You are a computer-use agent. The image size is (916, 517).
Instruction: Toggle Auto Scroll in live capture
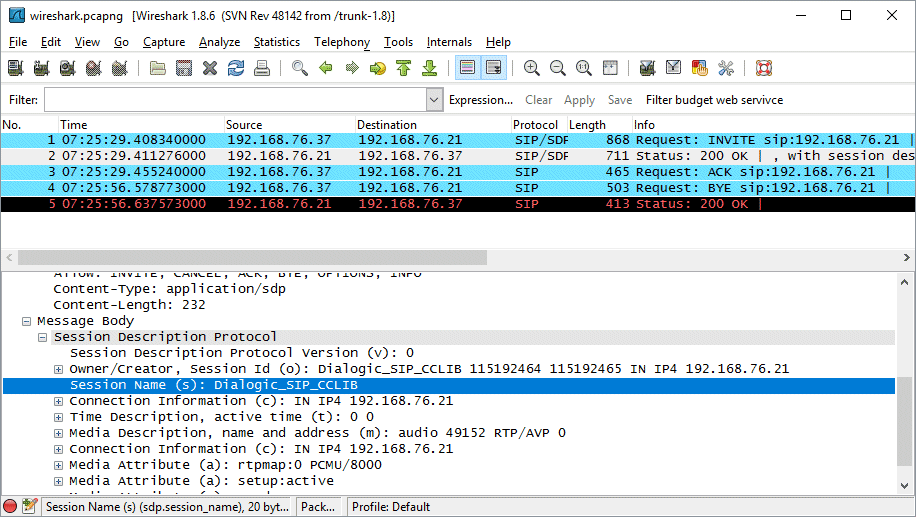(x=493, y=68)
